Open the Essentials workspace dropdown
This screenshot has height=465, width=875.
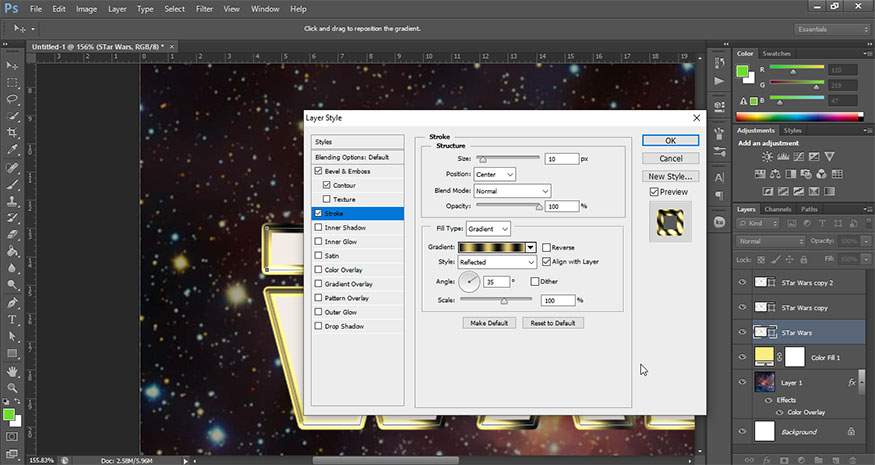(831, 29)
